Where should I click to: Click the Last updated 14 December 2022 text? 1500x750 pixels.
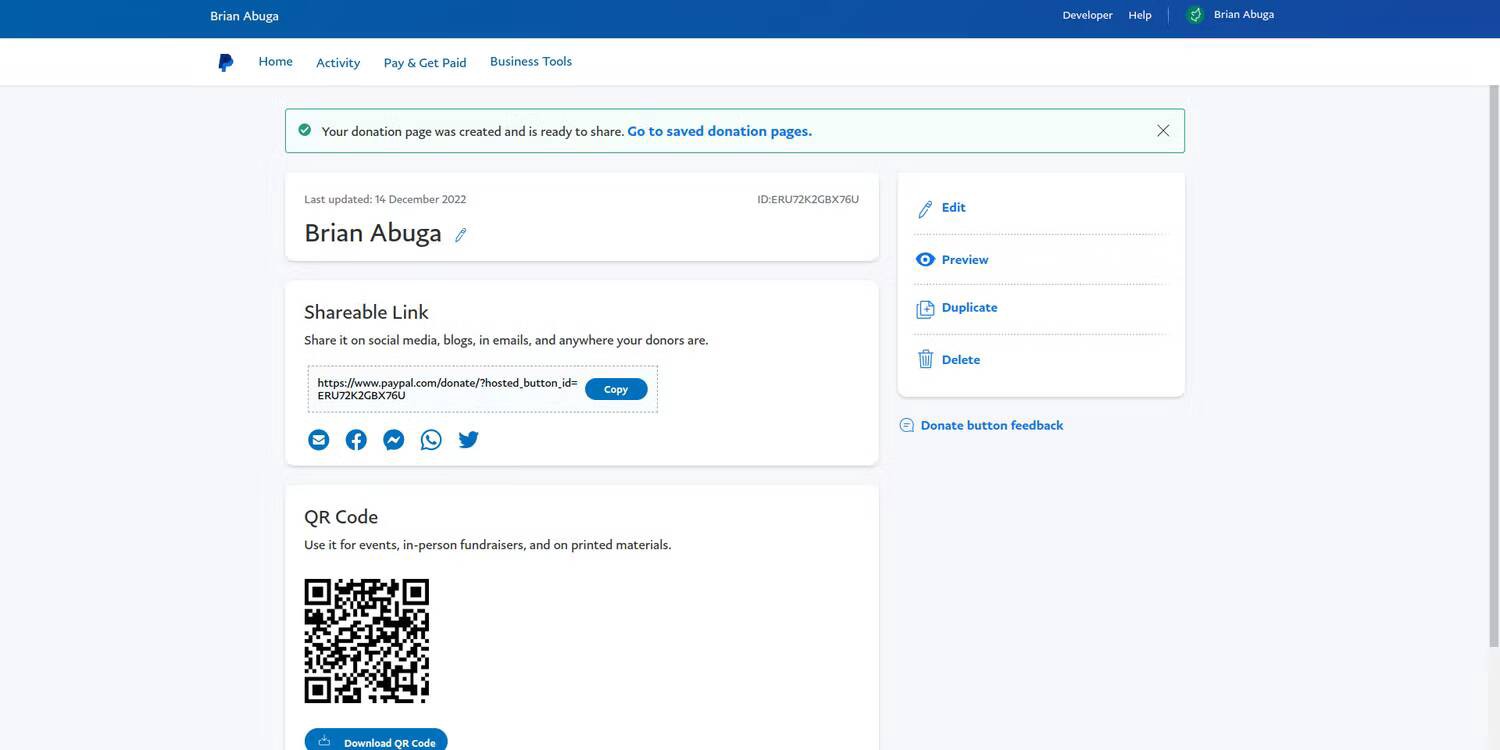click(385, 199)
